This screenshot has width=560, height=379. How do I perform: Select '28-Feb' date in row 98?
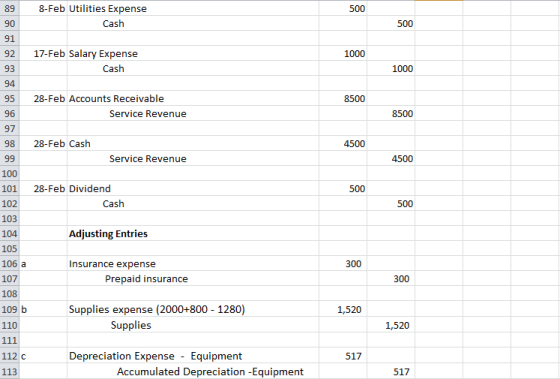click(43, 143)
